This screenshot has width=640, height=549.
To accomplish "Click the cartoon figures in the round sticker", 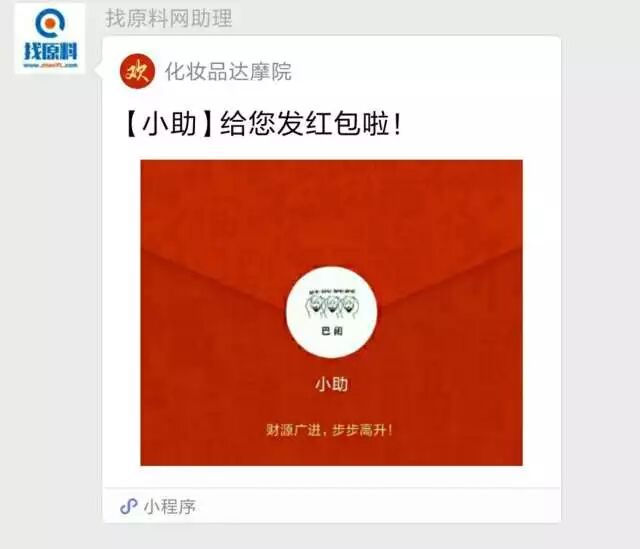I will [331, 304].
